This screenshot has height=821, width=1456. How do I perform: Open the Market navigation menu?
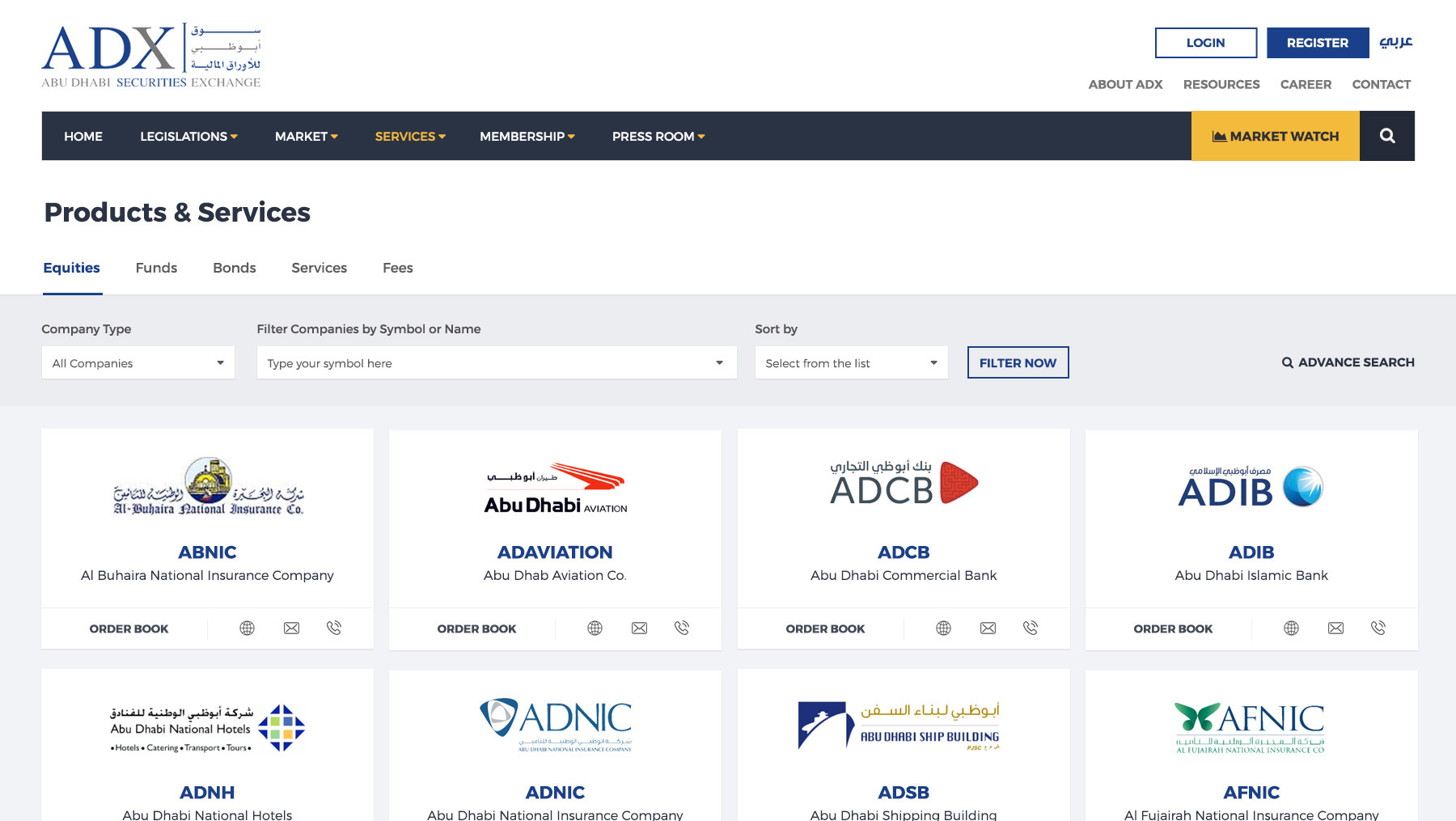[x=306, y=137]
